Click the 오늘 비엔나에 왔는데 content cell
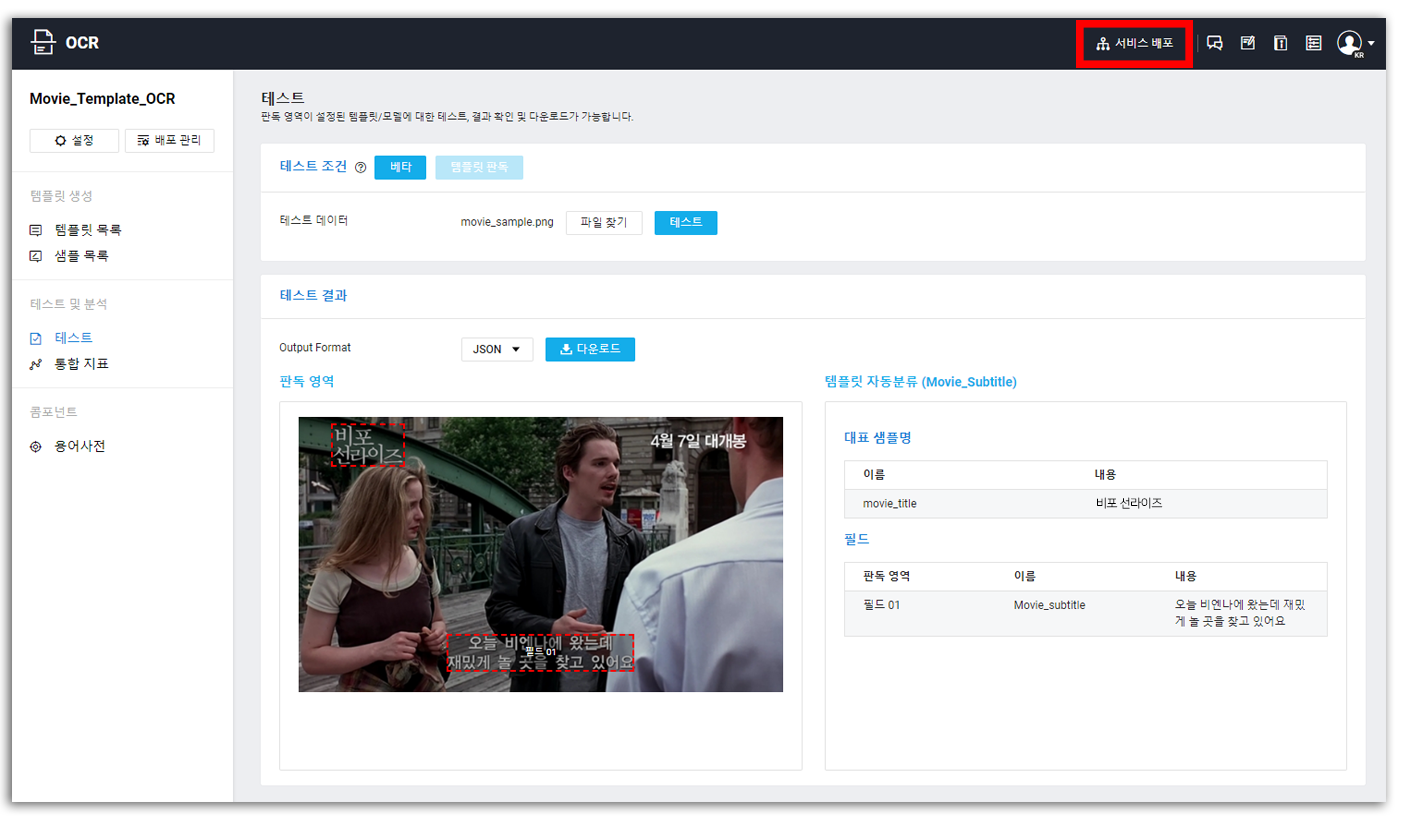The height and width of the screenshot is (816, 1402). tap(1240, 613)
